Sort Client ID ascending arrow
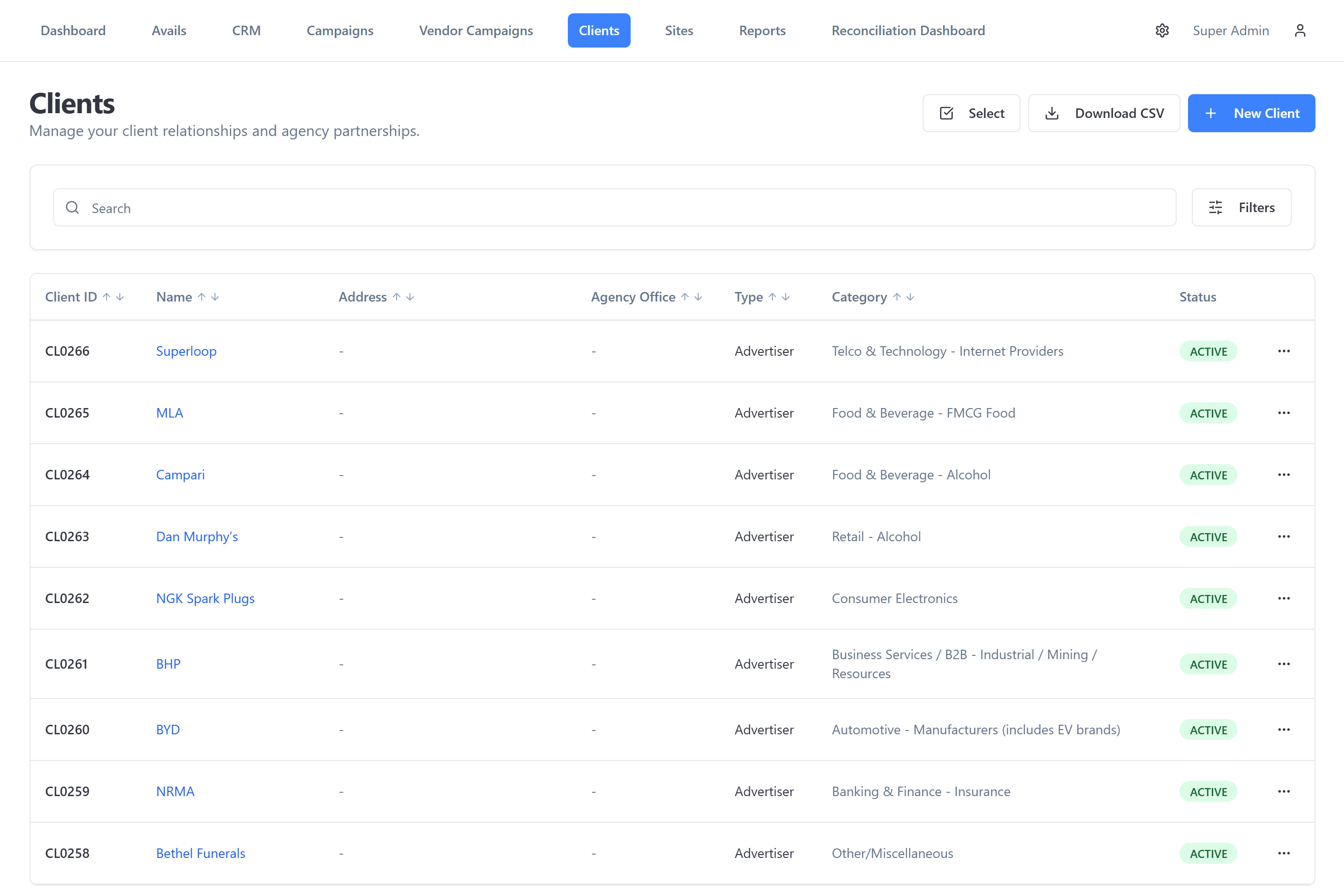1344x896 pixels. (x=106, y=297)
